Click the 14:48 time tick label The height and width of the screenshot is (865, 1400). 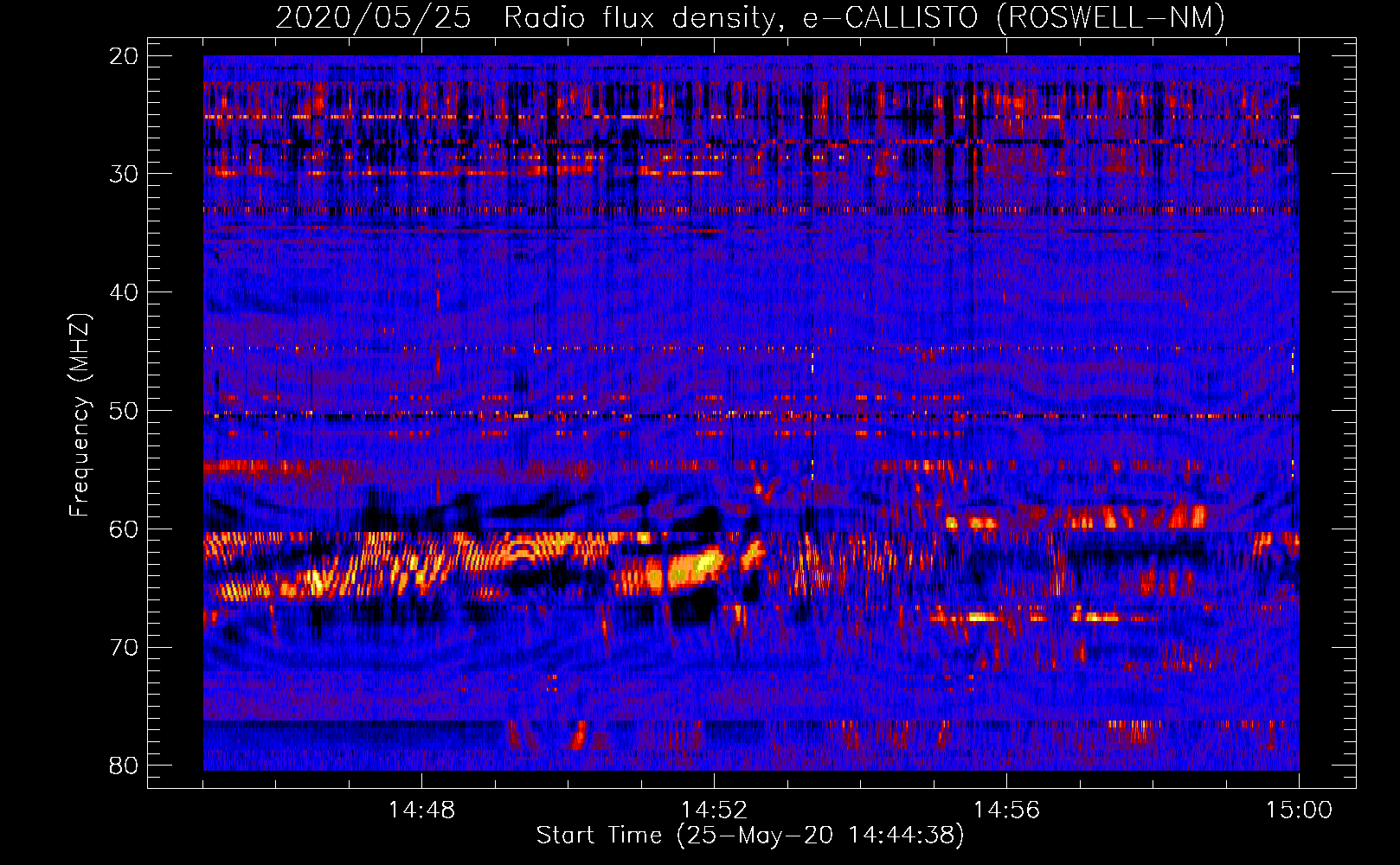421,811
